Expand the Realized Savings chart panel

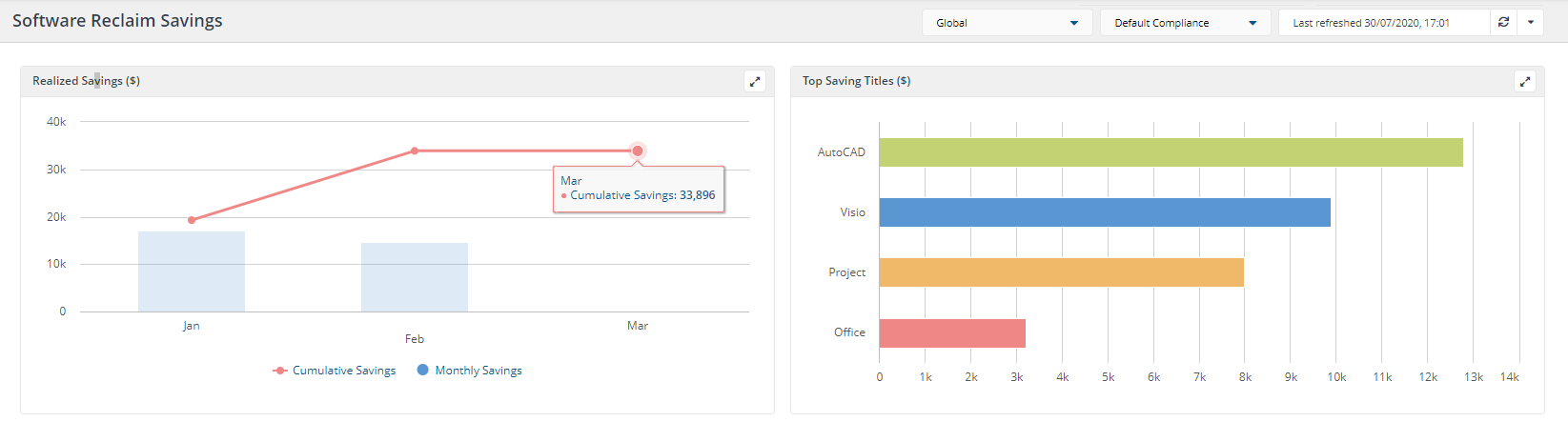point(755,82)
